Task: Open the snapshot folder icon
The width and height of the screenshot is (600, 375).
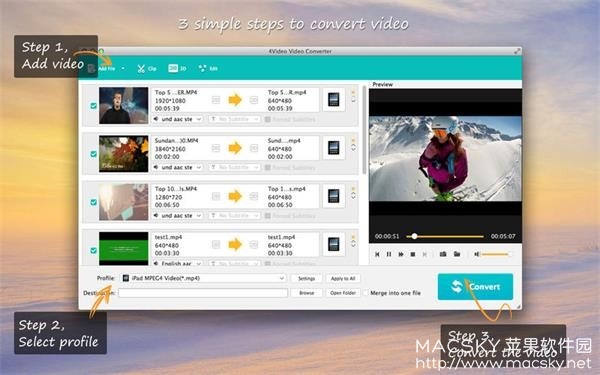Action: (457, 254)
